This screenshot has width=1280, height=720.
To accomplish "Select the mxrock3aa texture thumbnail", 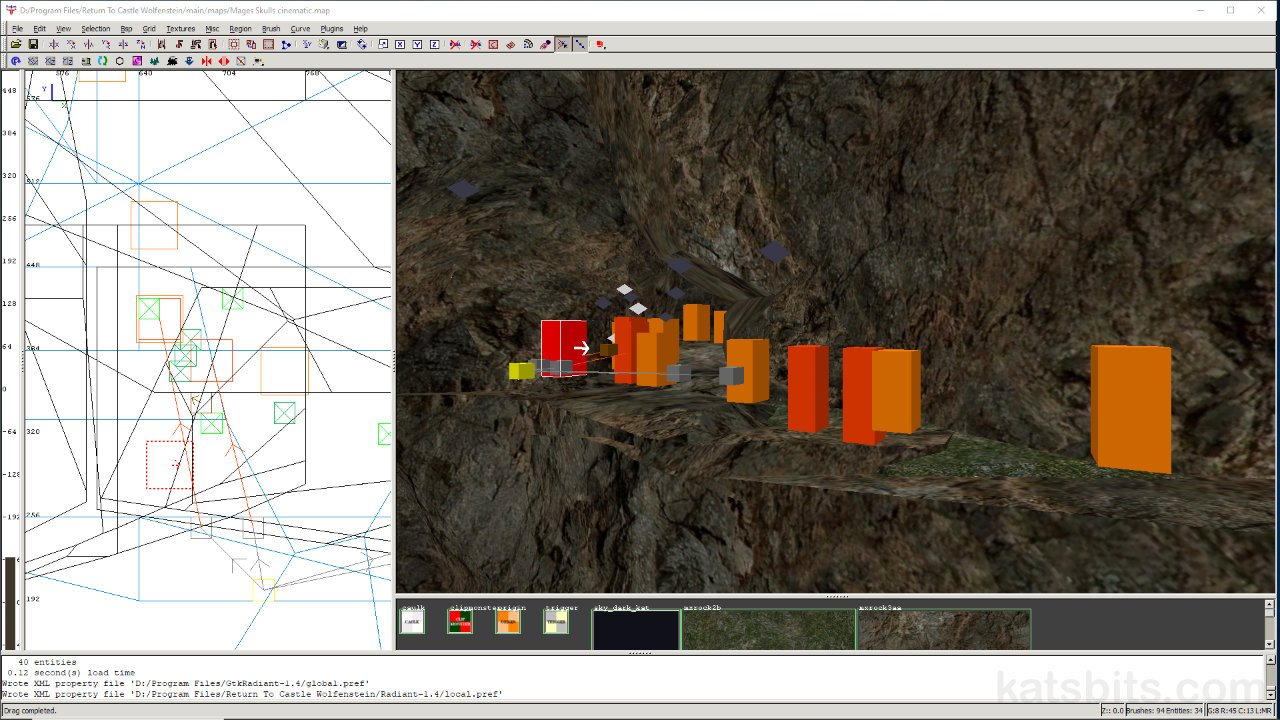I will 944,630.
